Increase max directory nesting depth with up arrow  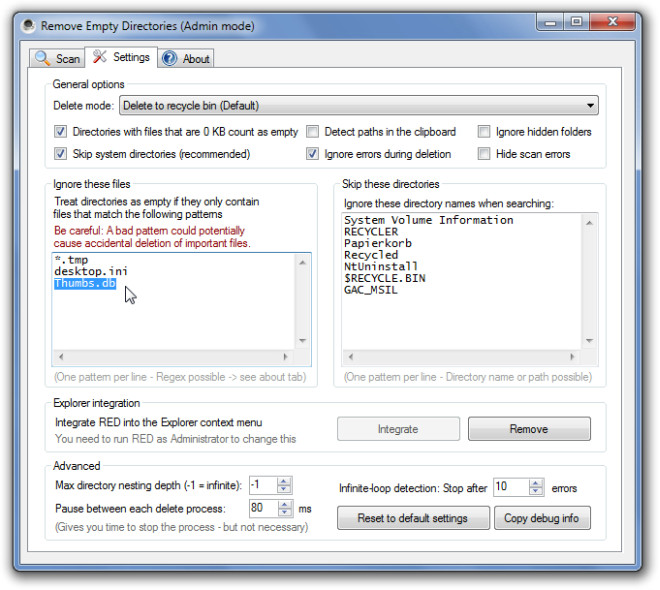(284, 480)
